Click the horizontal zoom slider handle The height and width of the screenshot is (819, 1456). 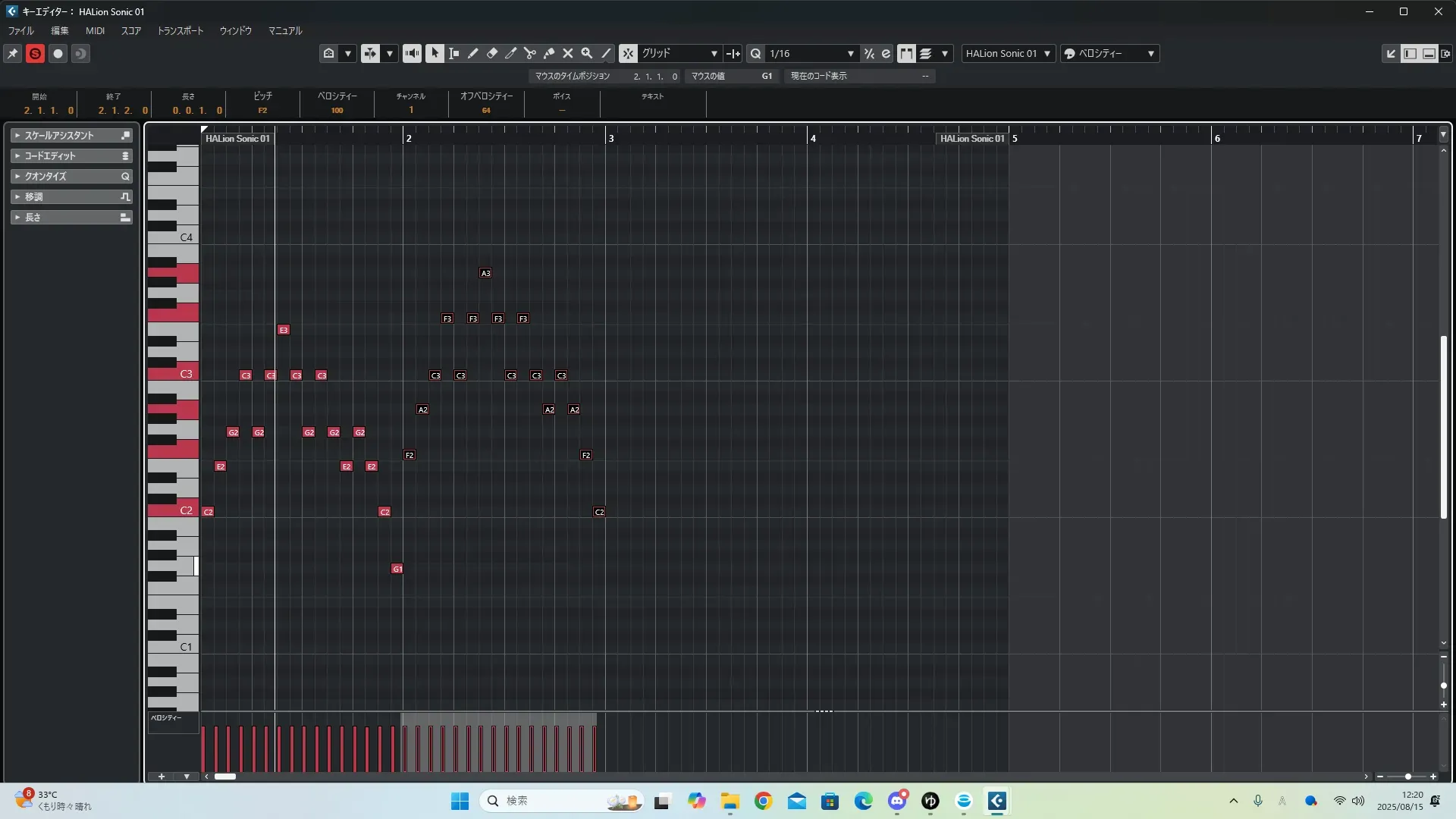coord(1407,777)
